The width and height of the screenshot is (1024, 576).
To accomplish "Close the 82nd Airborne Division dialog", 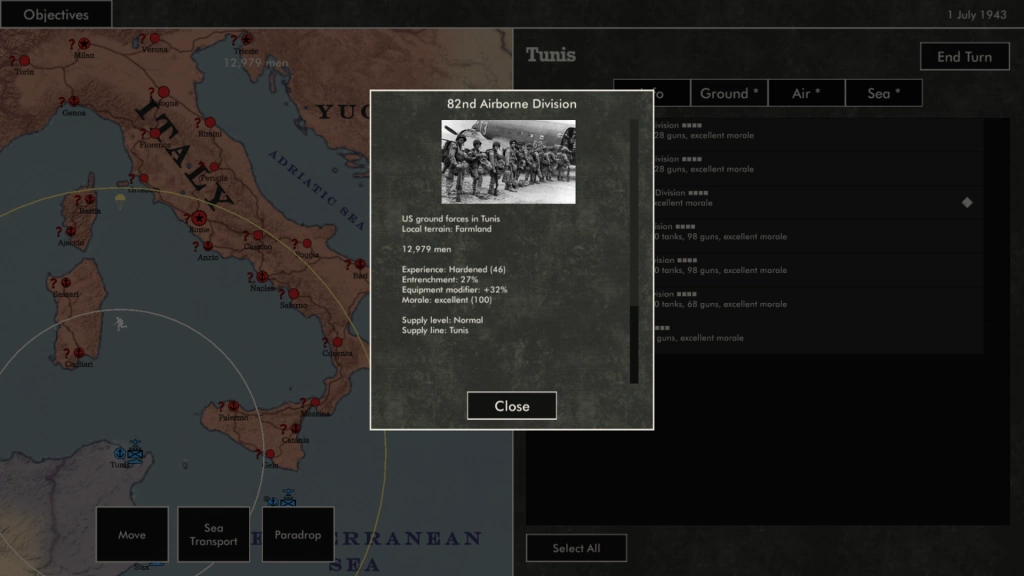I will pyautogui.click(x=511, y=406).
